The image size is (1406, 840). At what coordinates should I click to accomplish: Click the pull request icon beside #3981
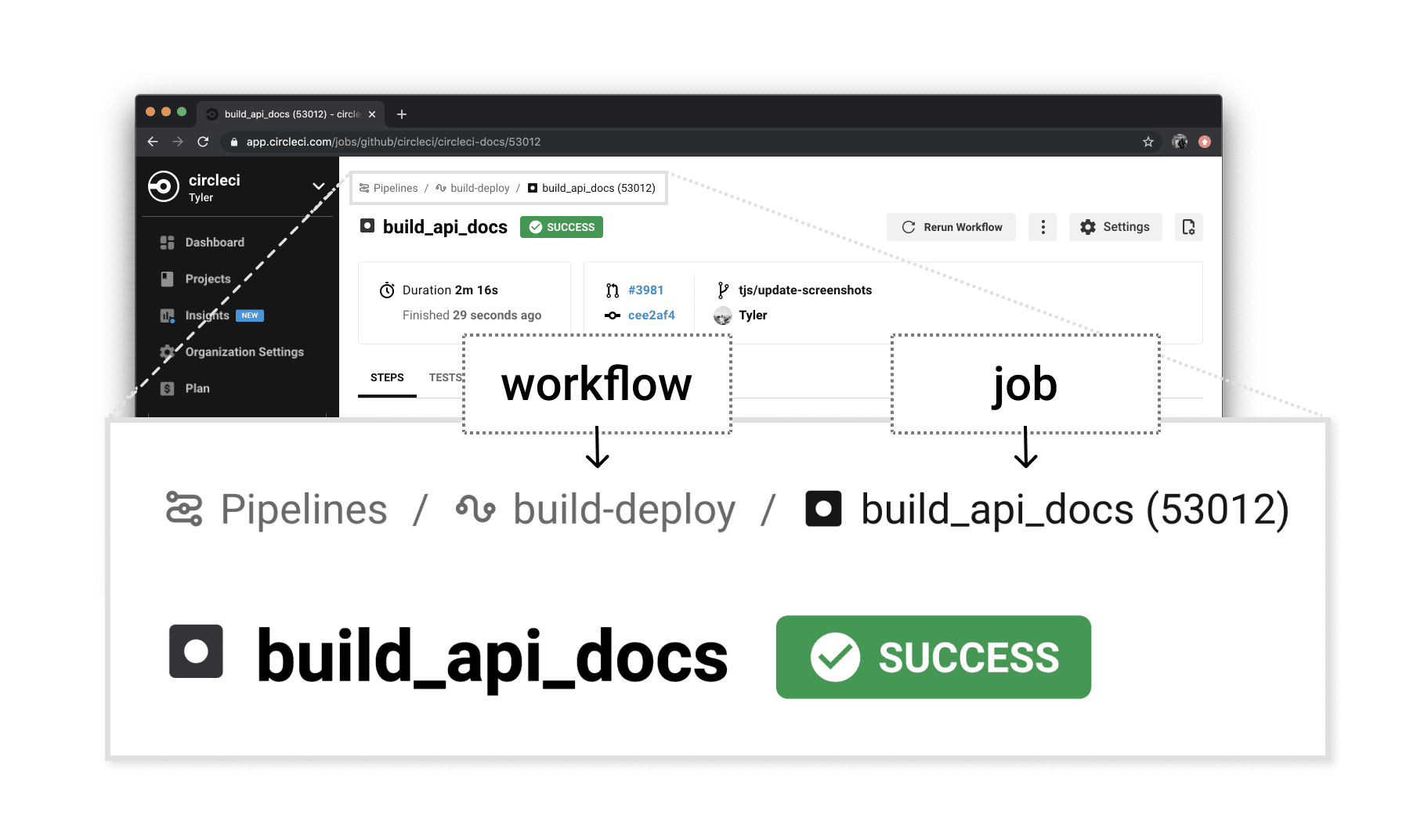[x=613, y=290]
